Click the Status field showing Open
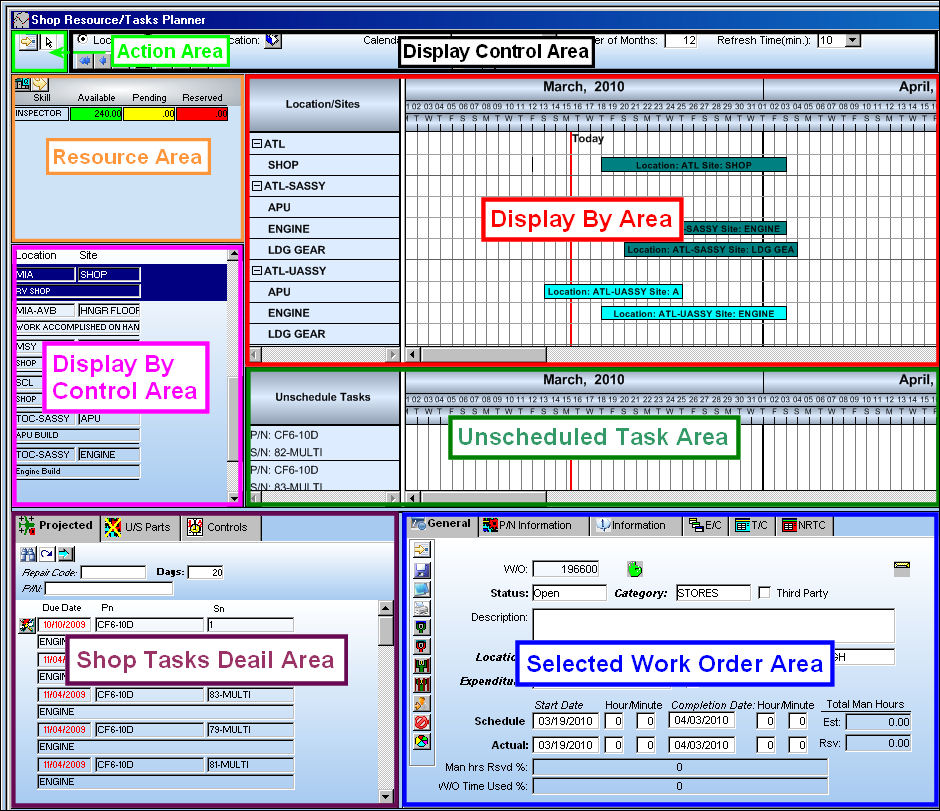 (x=569, y=593)
